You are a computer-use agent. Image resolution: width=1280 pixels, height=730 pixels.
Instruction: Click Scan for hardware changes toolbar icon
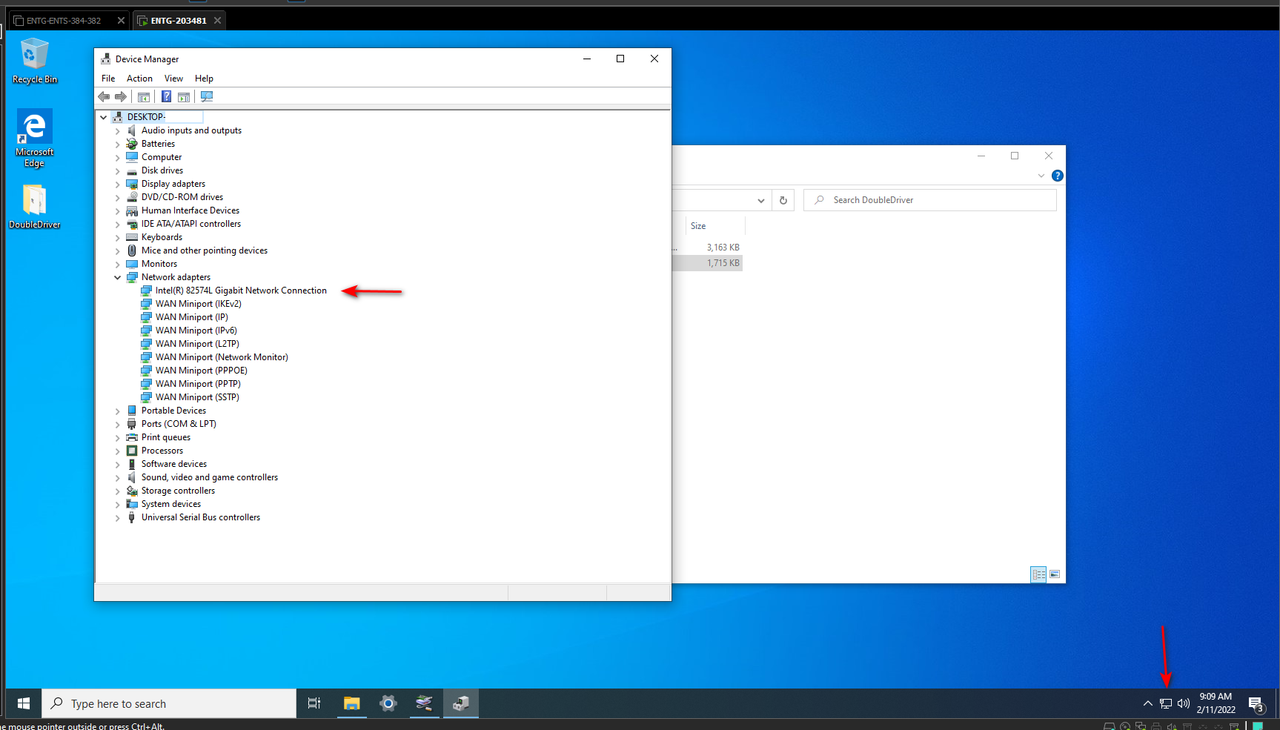[207, 97]
